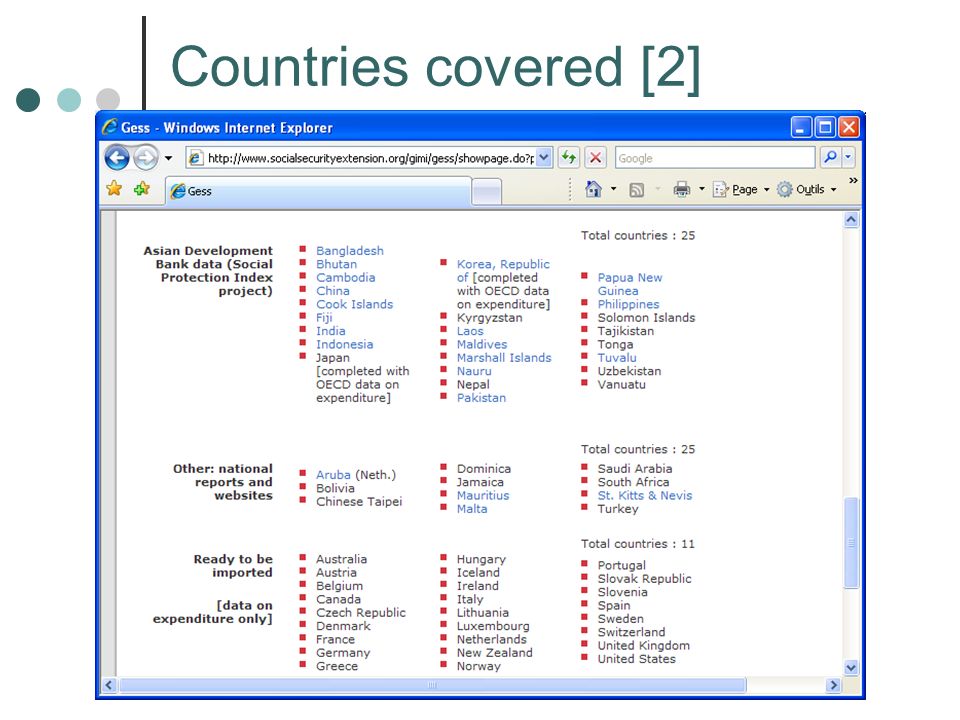Open the Laos country link
This screenshot has height=720, width=960.
[470, 331]
